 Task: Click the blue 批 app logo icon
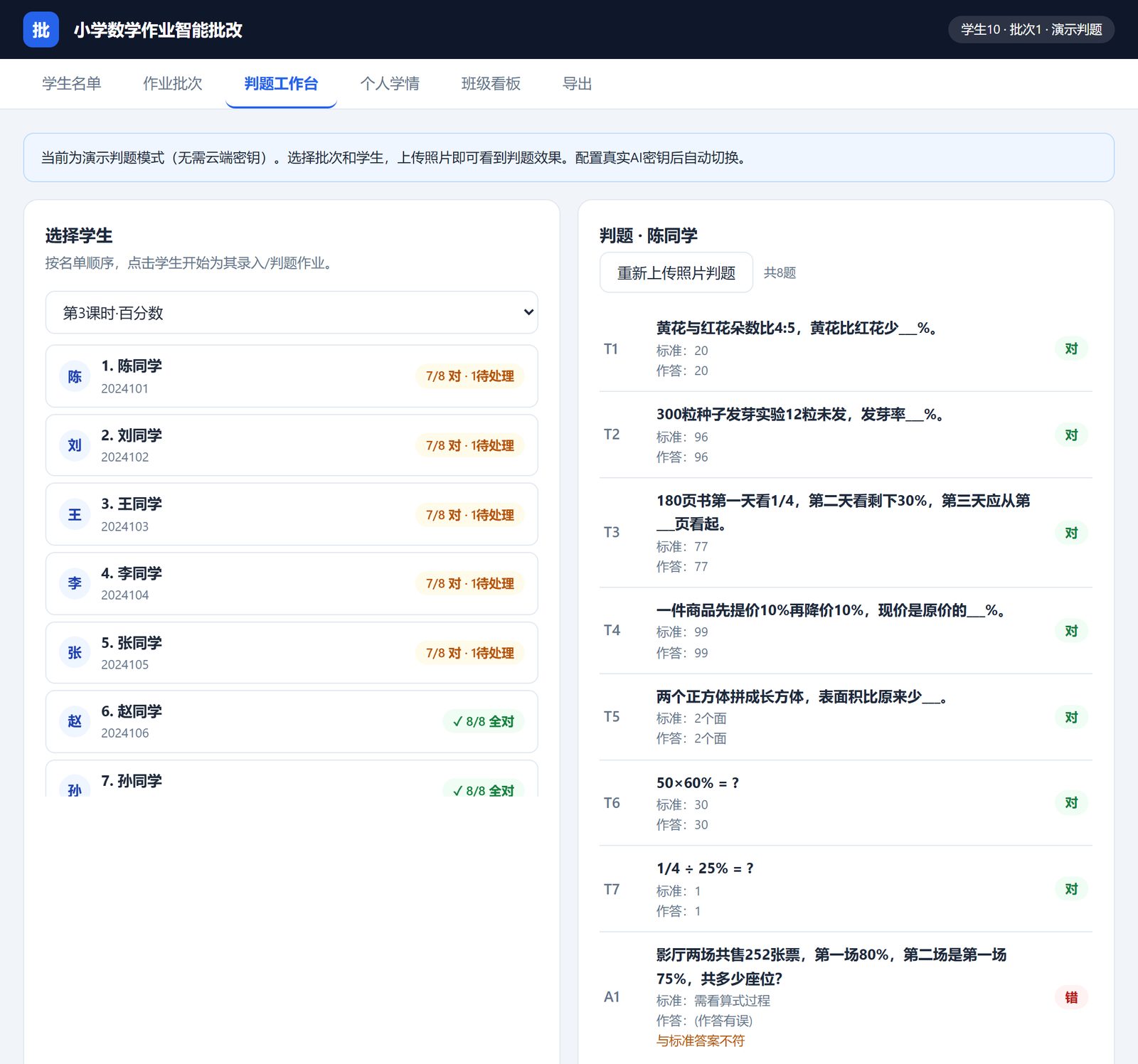coord(41,30)
